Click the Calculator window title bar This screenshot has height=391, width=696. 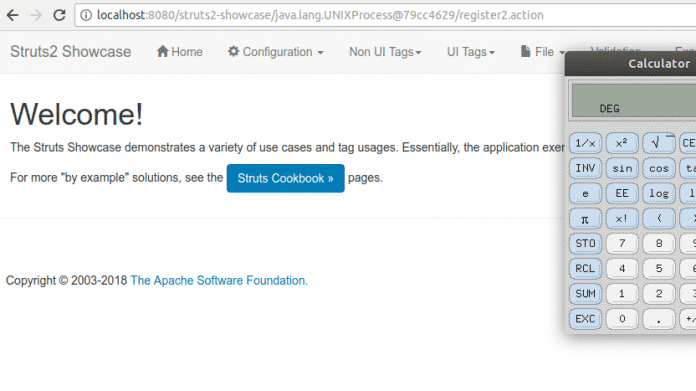[630, 63]
